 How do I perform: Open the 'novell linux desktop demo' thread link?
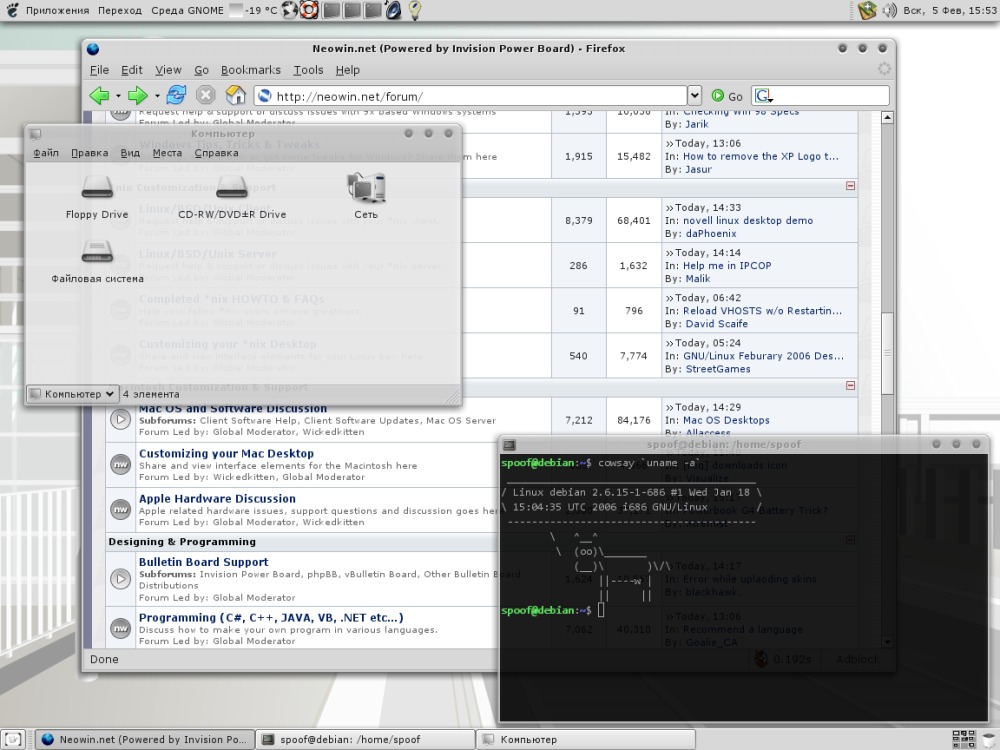pos(748,221)
